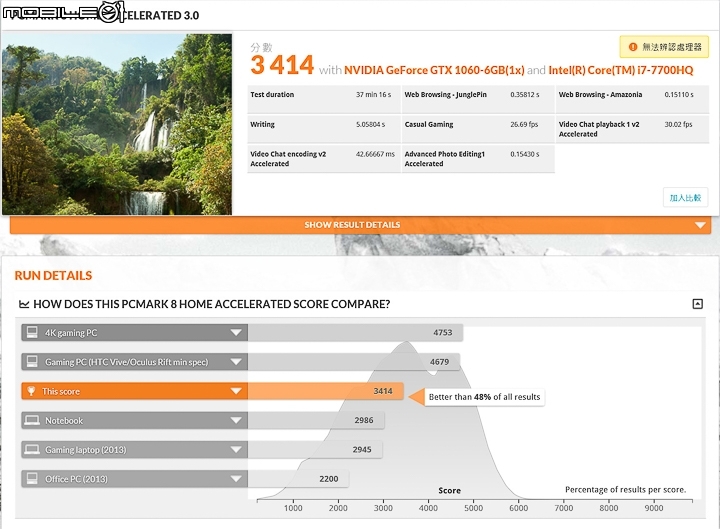Click the Video Chat encoding v2 Accelerated label
Image resolution: width=720 pixels, height=529 pixels.
point(288,159)
